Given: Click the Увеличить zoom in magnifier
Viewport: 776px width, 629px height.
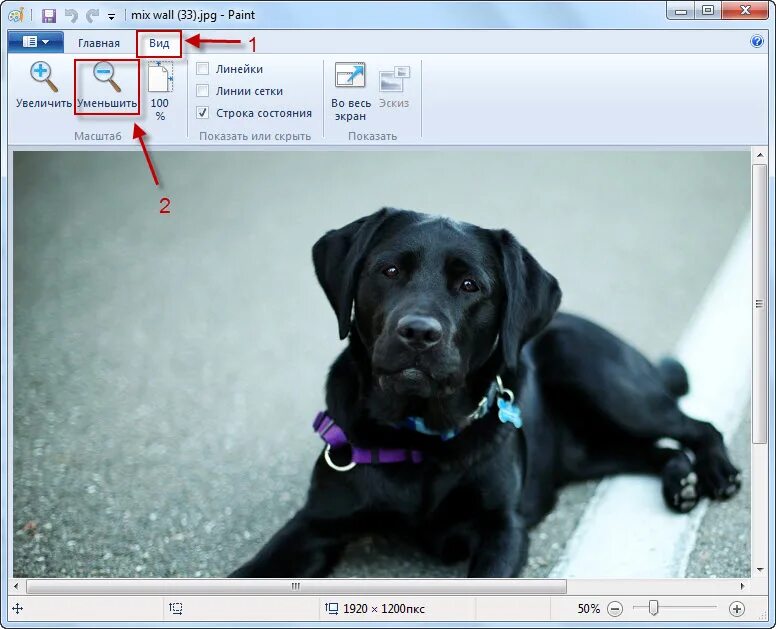Looking at the screenshot, I should tap(44, 85).
